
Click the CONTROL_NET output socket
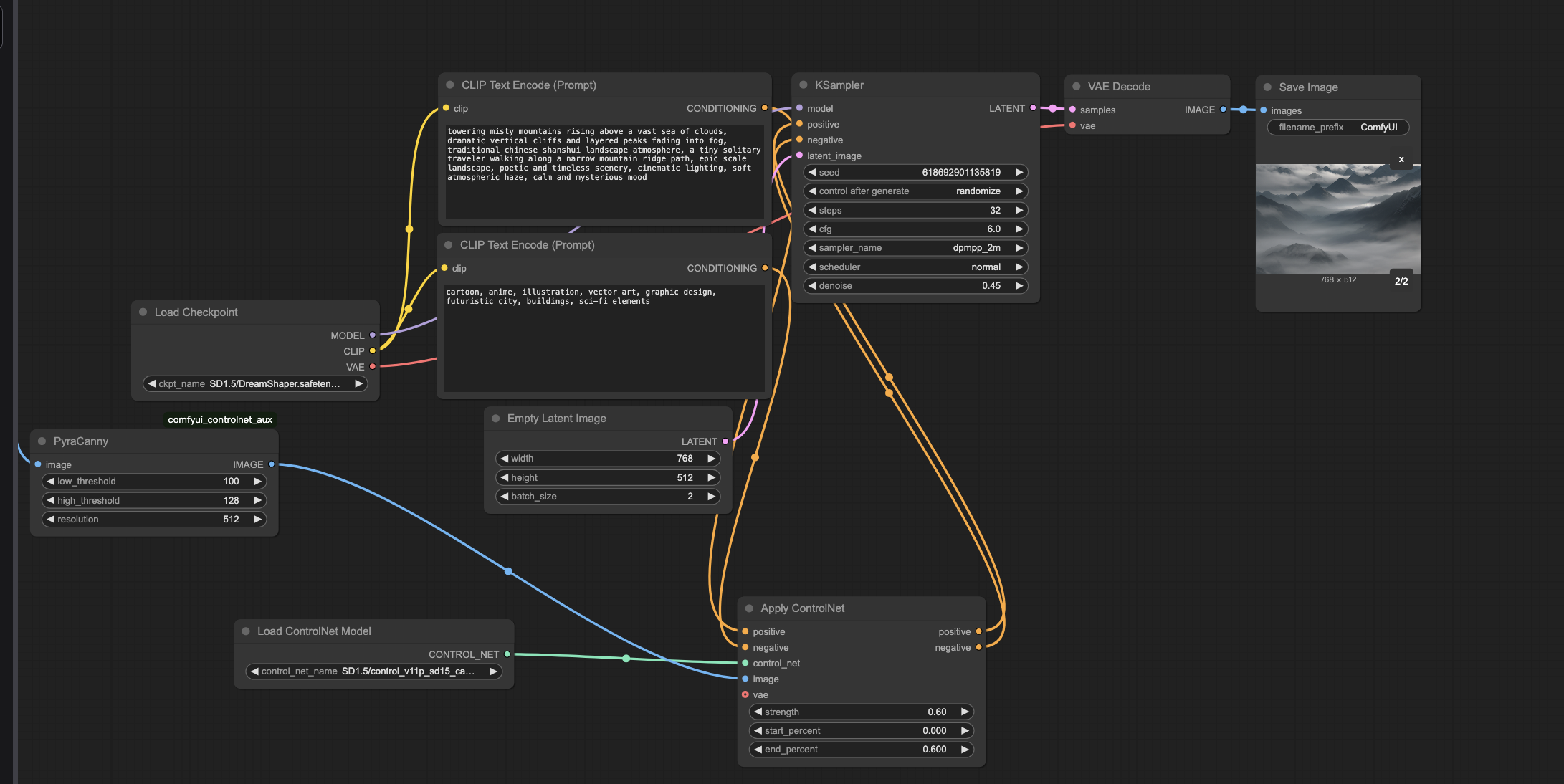point(507,654)
